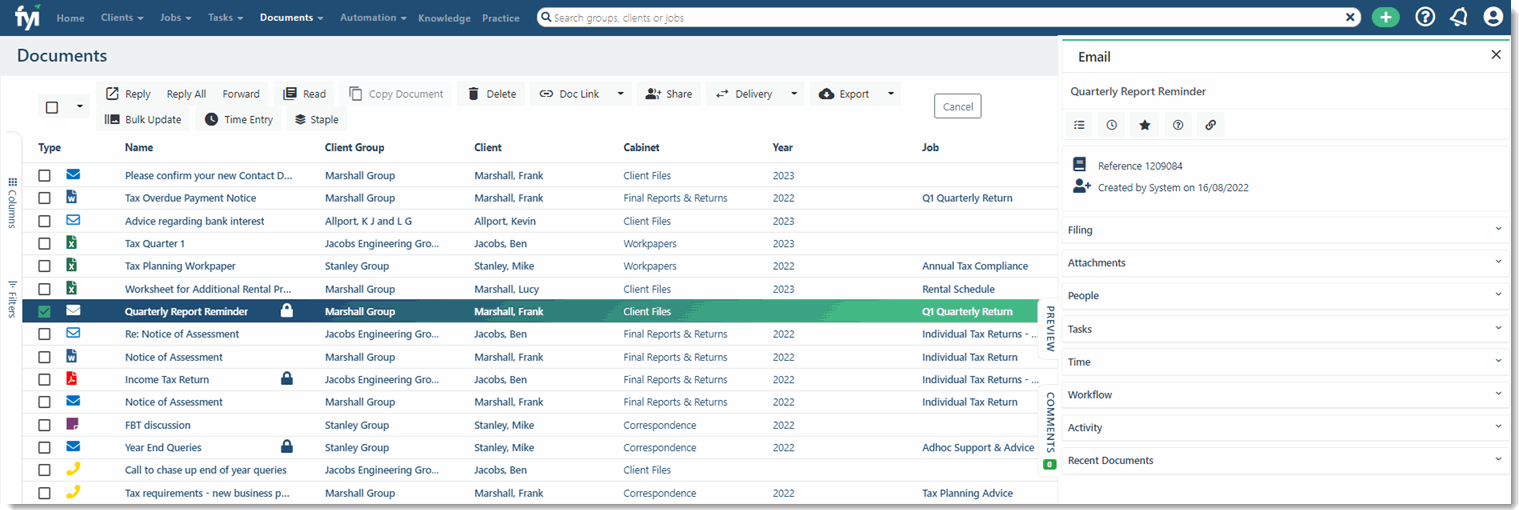
Task: Check the Tax requirements - new business row
Action: point(44,493)
